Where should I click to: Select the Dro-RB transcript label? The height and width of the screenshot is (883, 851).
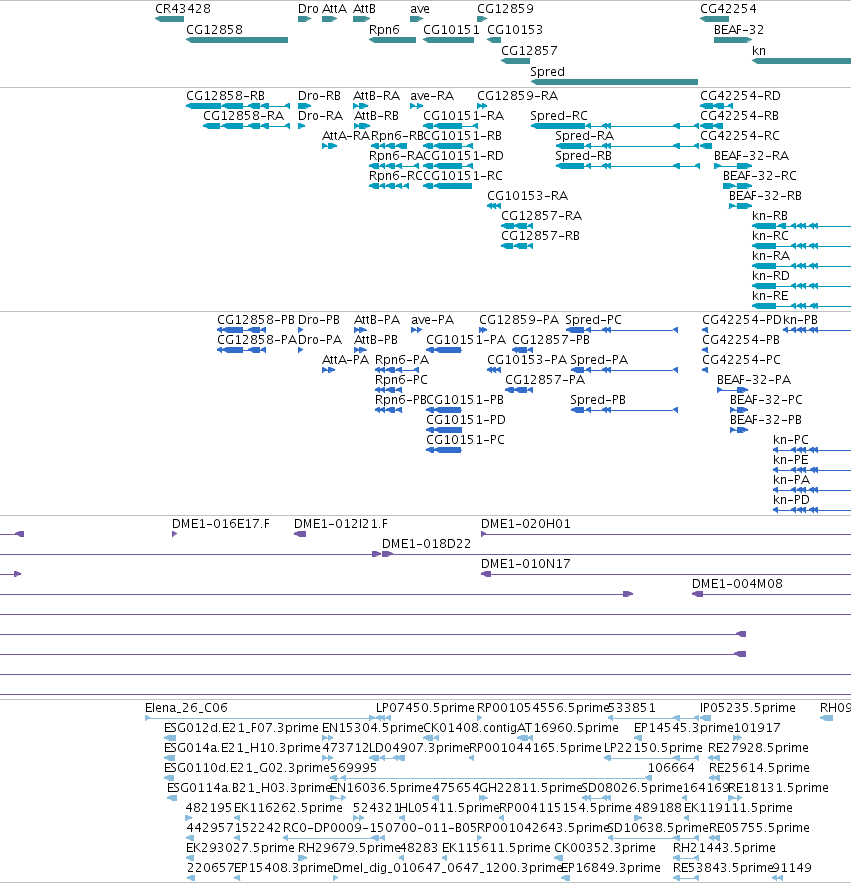coord(319,96)
